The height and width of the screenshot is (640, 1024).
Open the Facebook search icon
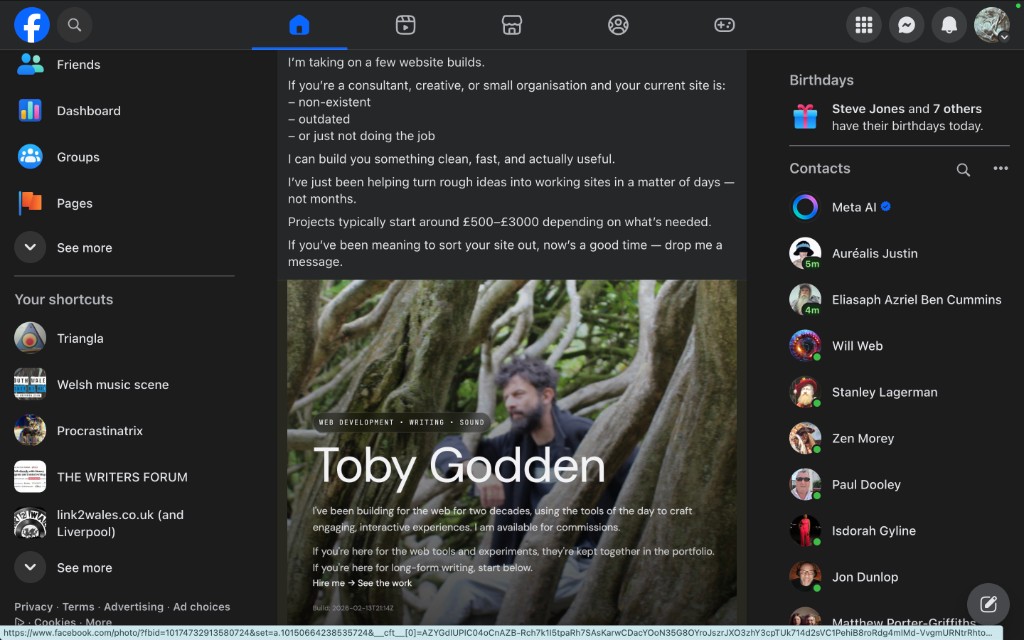pos(74,25)
